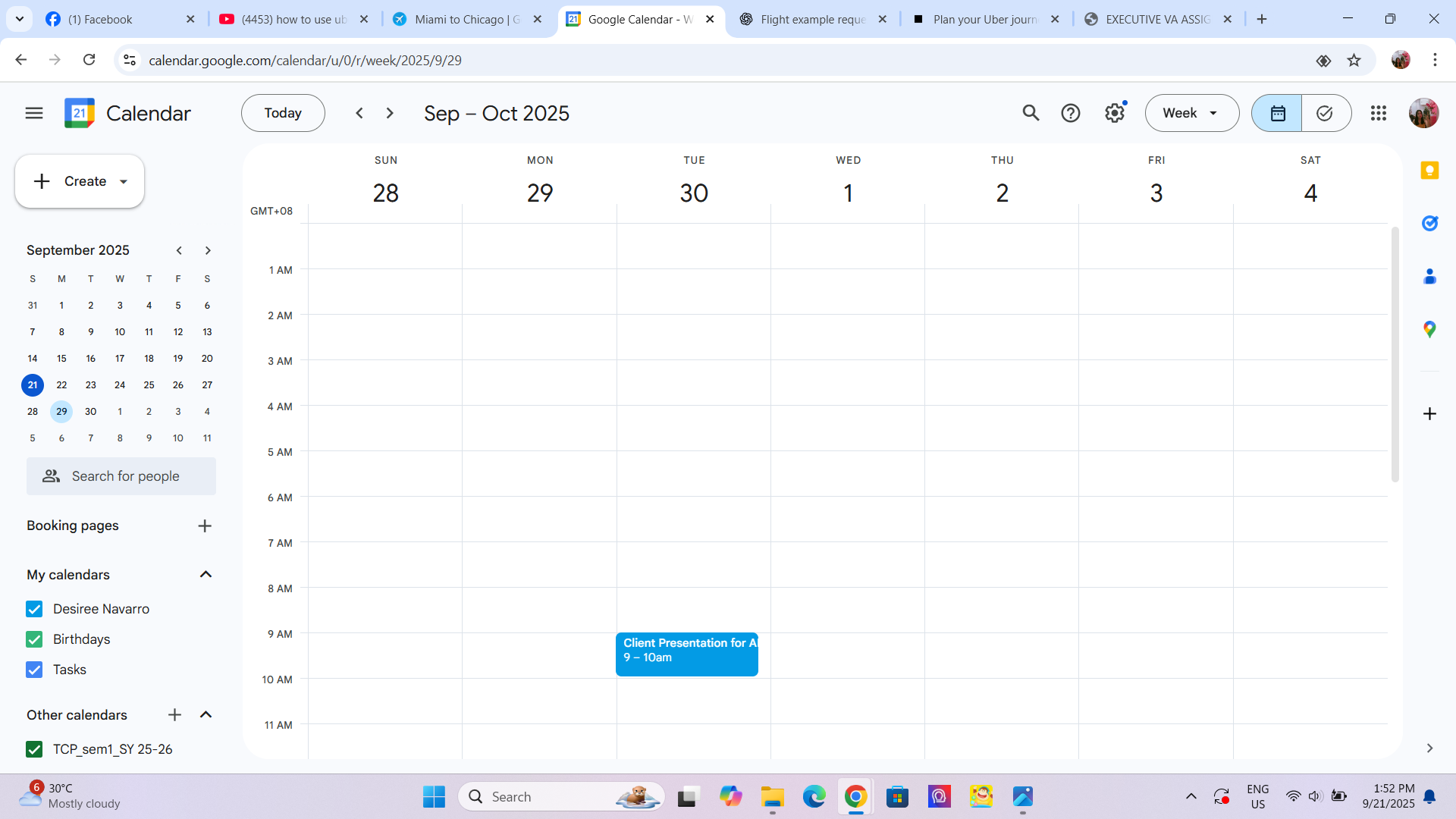Viewport: 1456px width, 819px height.
Task: Collapse the Other calendars section
Action: [x=206, y=714]
